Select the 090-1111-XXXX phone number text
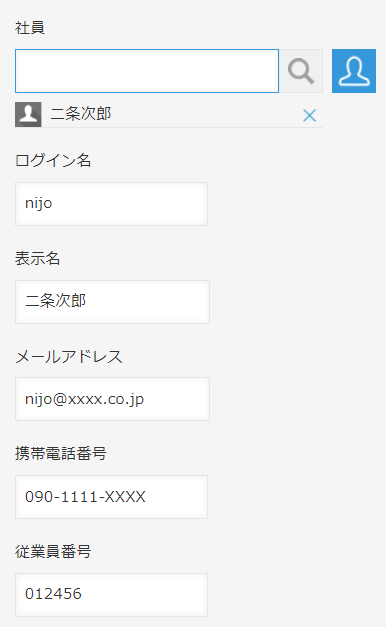386x627 pixels. point(85,497)
